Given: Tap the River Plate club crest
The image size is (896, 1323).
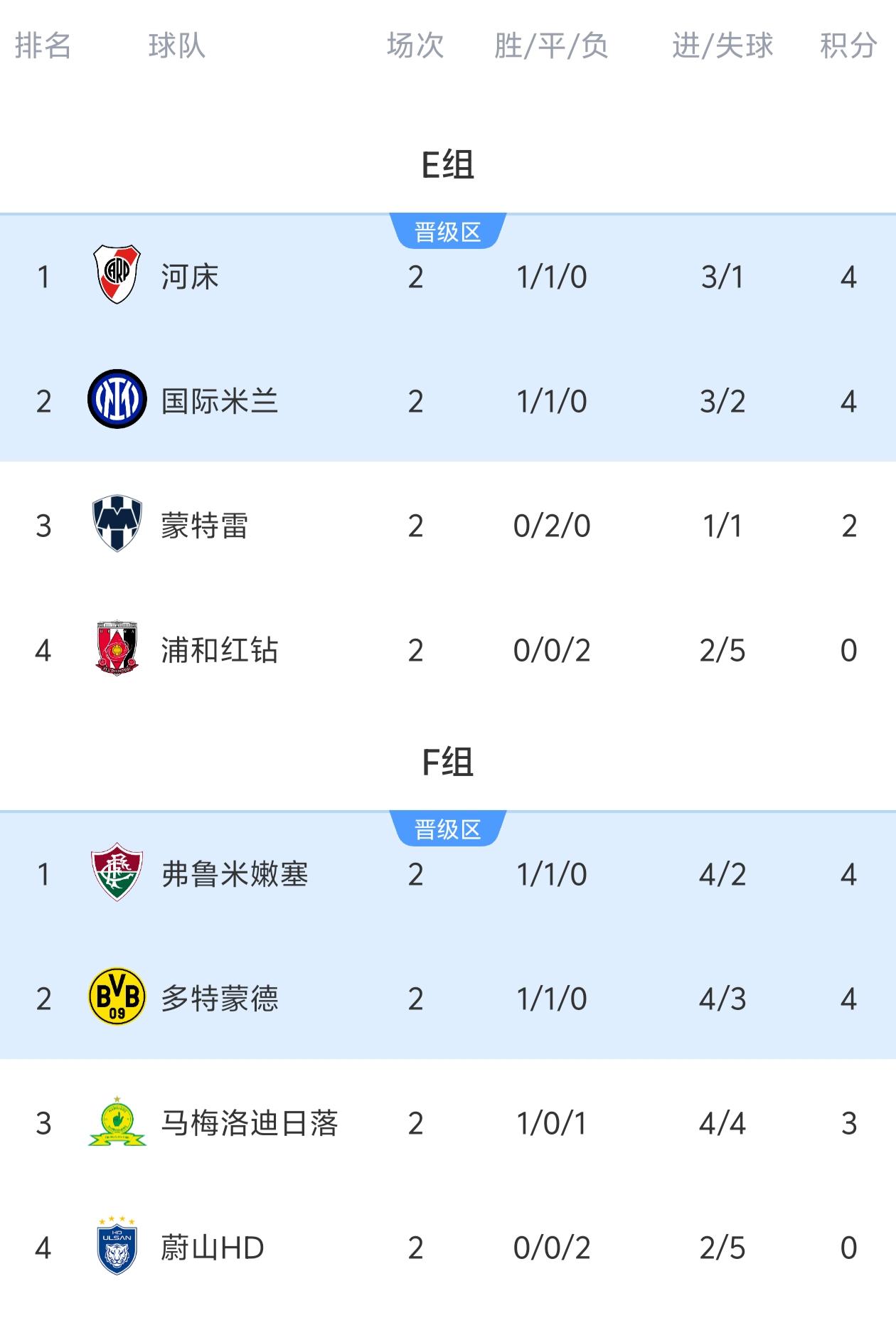Looking at the screenshot, I should pyautogui.click(x=117, y=275).
